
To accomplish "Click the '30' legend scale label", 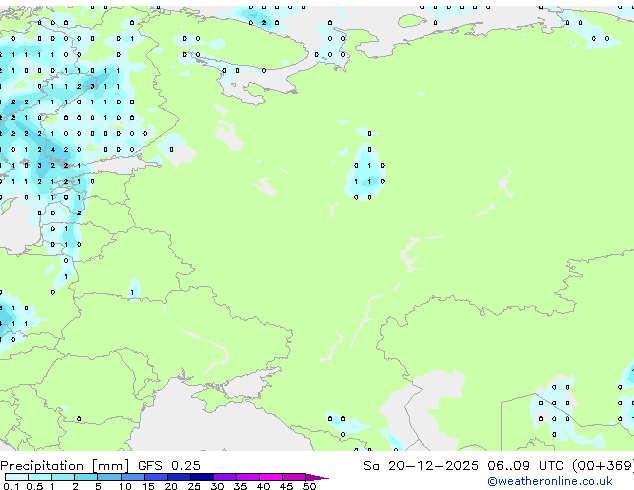I will click(218, 486).
